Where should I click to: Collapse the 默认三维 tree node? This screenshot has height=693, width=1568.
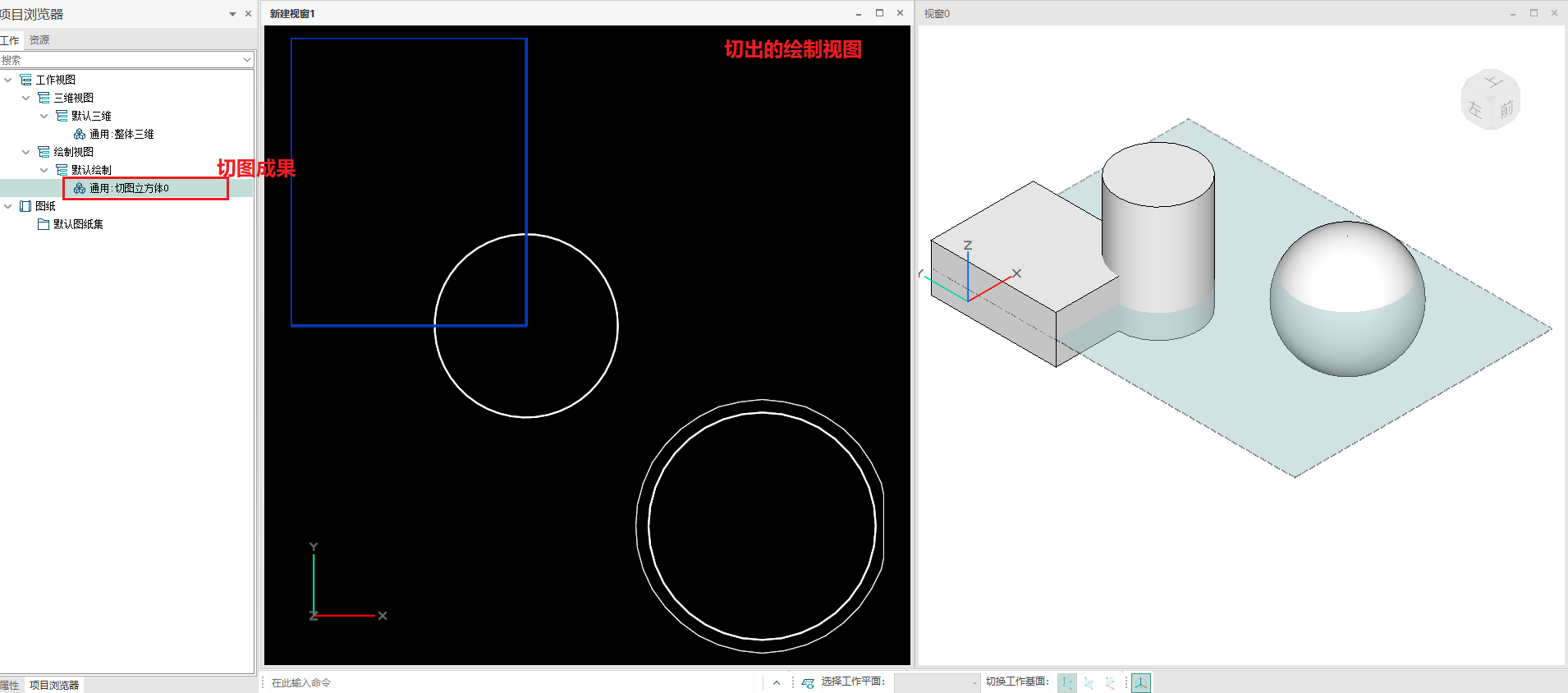[x=44, y=116]
